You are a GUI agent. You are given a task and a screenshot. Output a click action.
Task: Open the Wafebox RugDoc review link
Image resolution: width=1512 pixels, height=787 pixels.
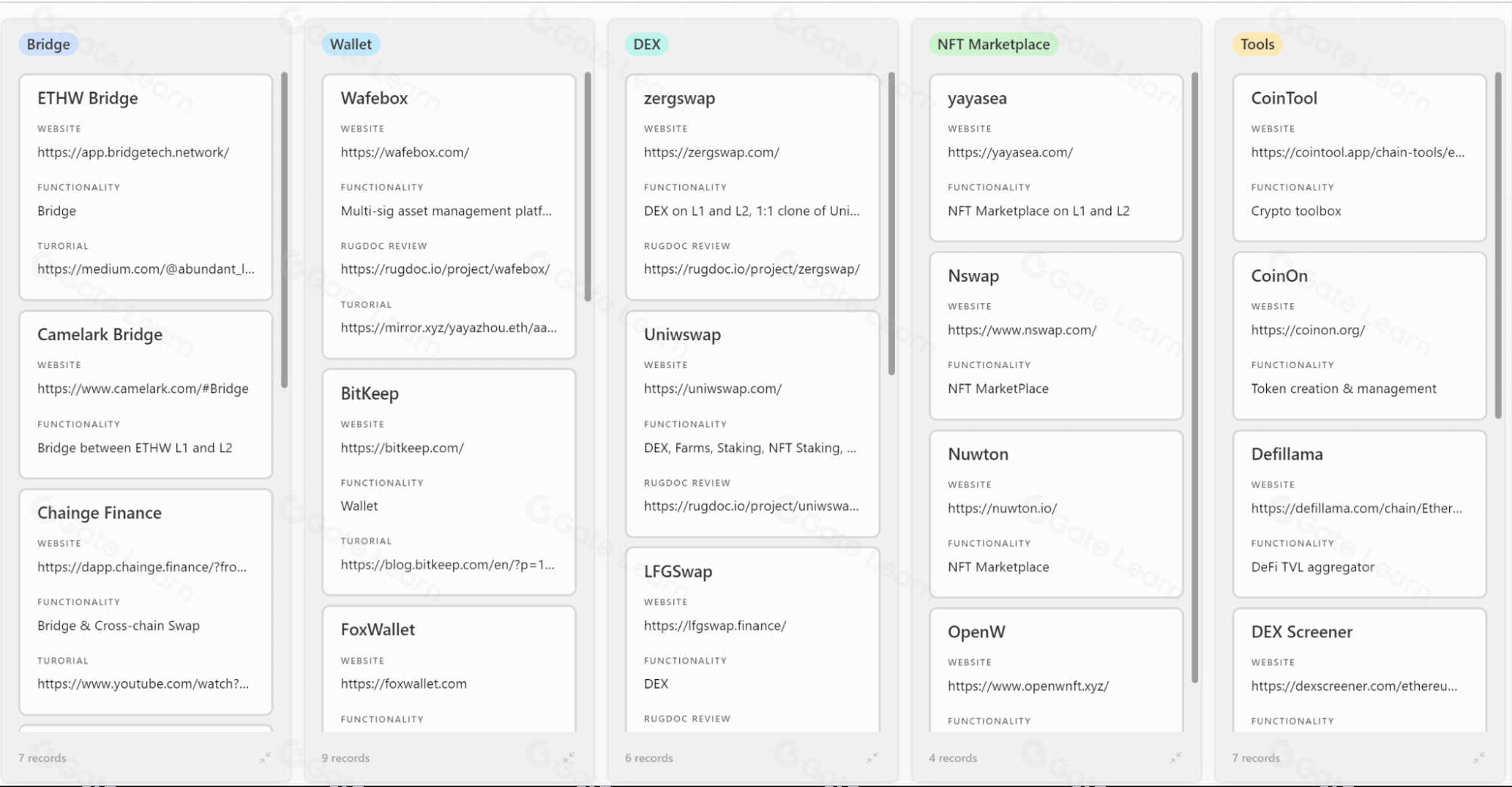(446, 268)
